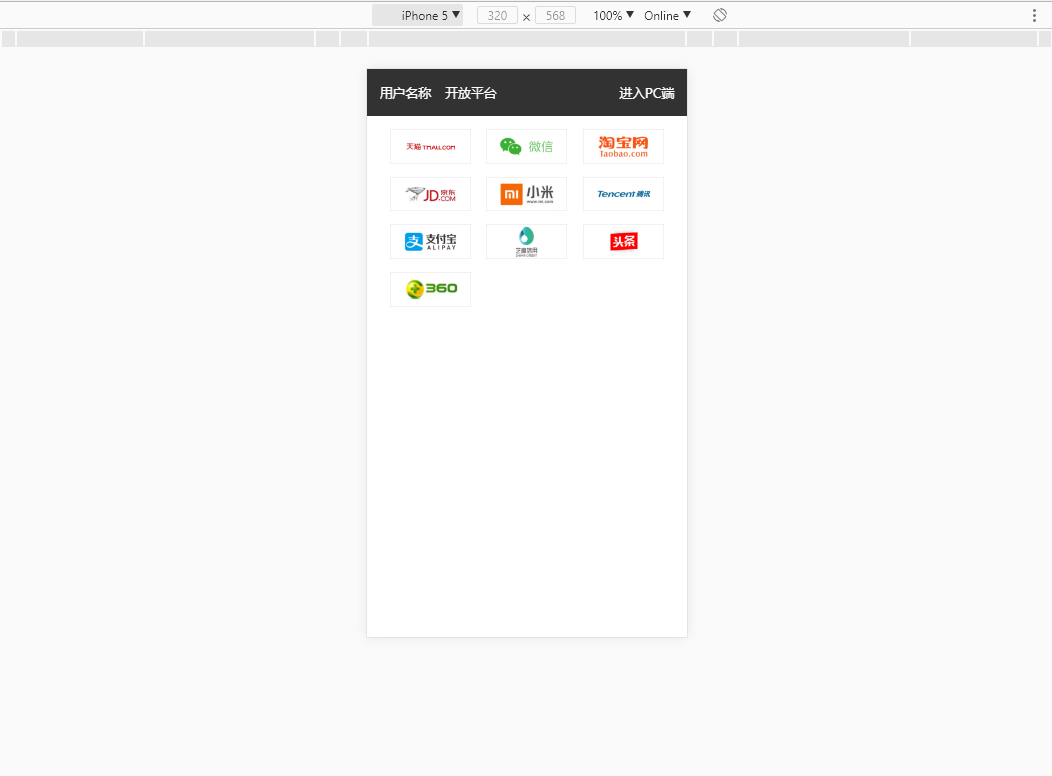Screen dimensions: 1052x776
Task: Select the 用户名称 nav item
Action: coord(405,93)
